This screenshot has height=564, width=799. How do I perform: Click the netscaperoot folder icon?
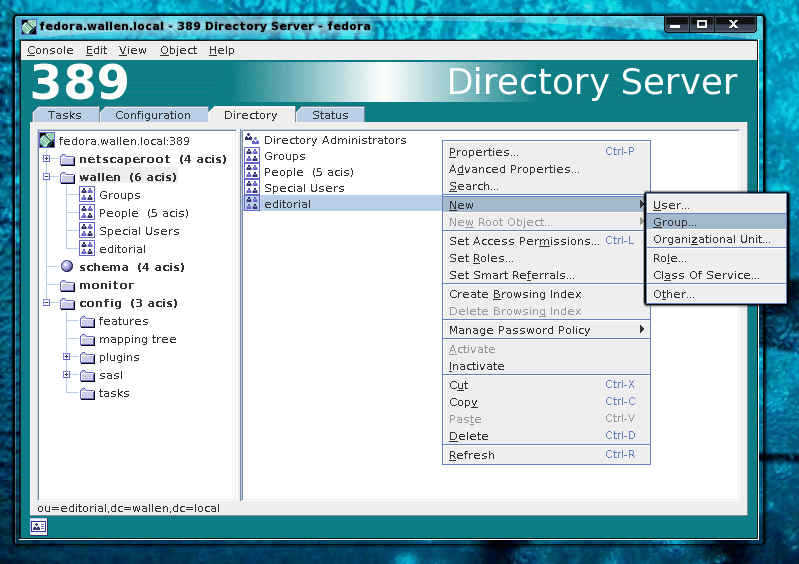(67, 159)
